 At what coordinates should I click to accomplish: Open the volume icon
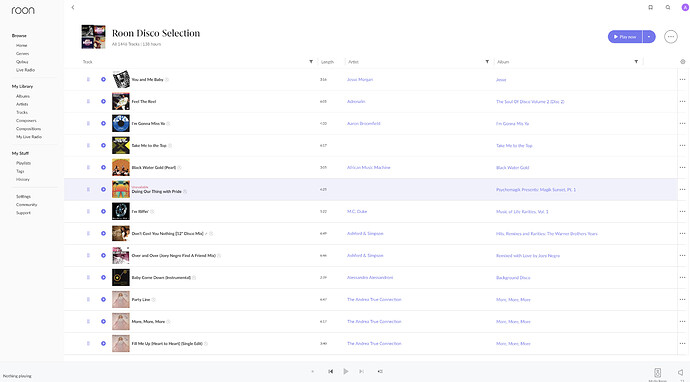681,372
